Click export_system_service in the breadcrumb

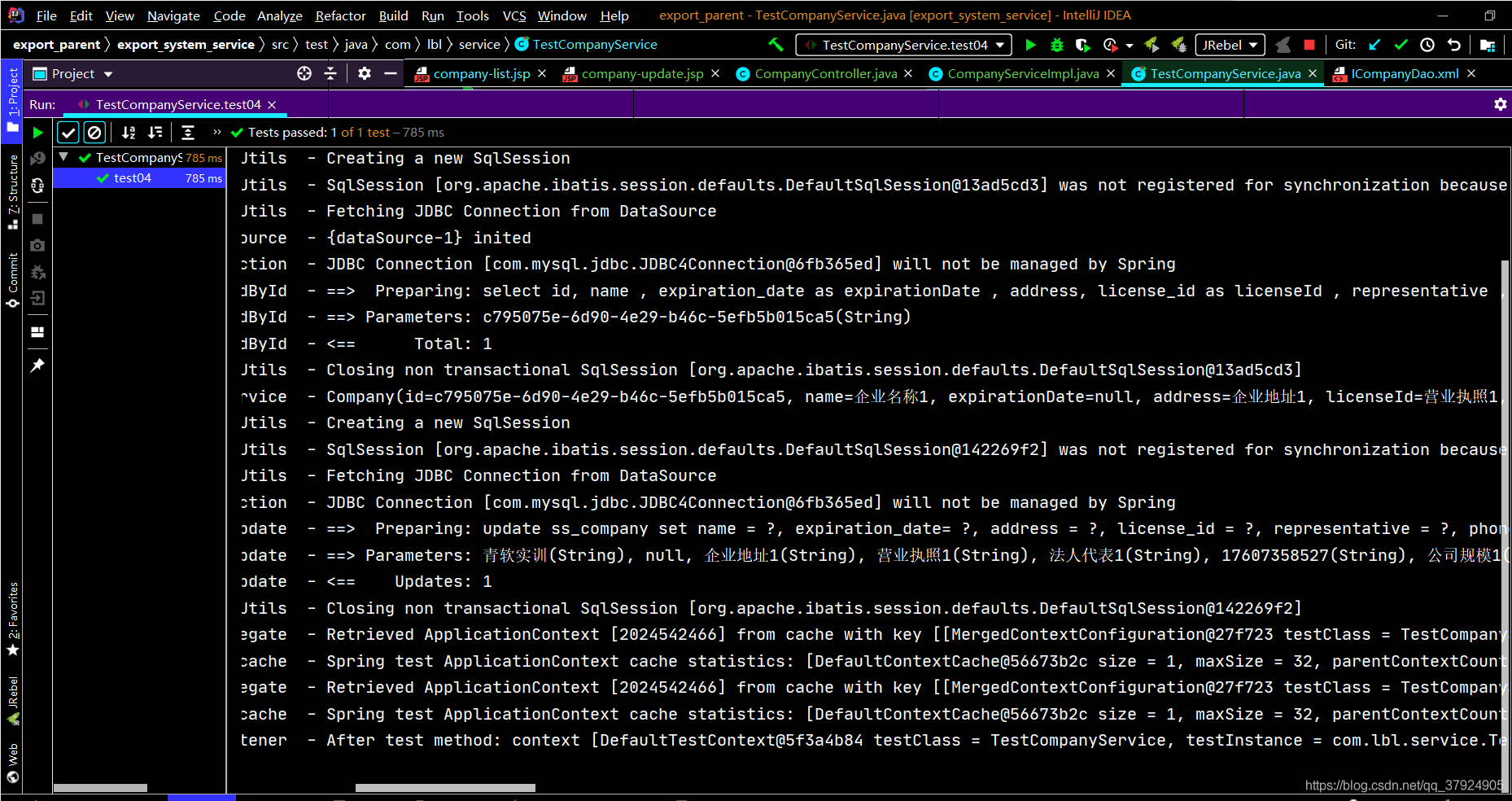186,45
